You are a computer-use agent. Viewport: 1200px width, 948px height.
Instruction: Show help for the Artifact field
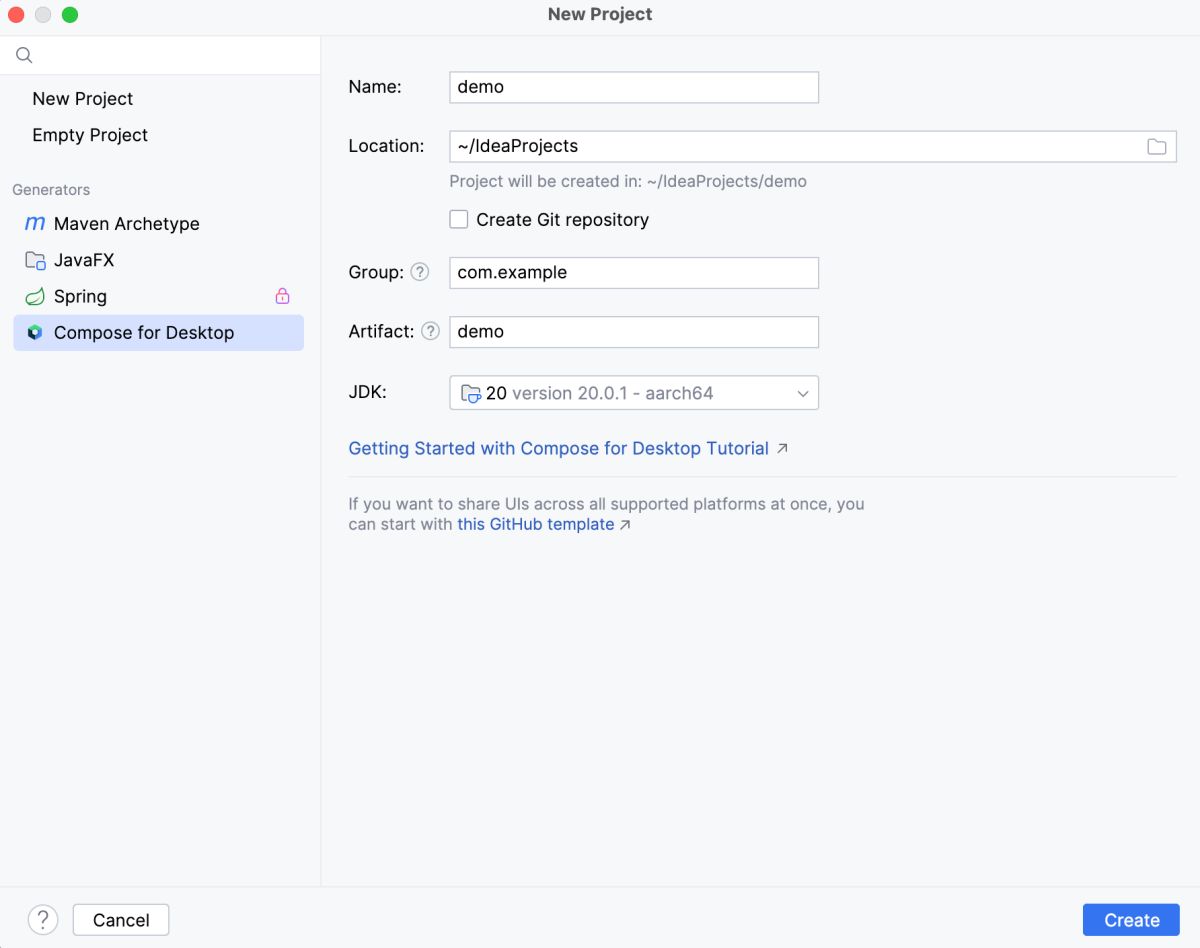[430, 331]
